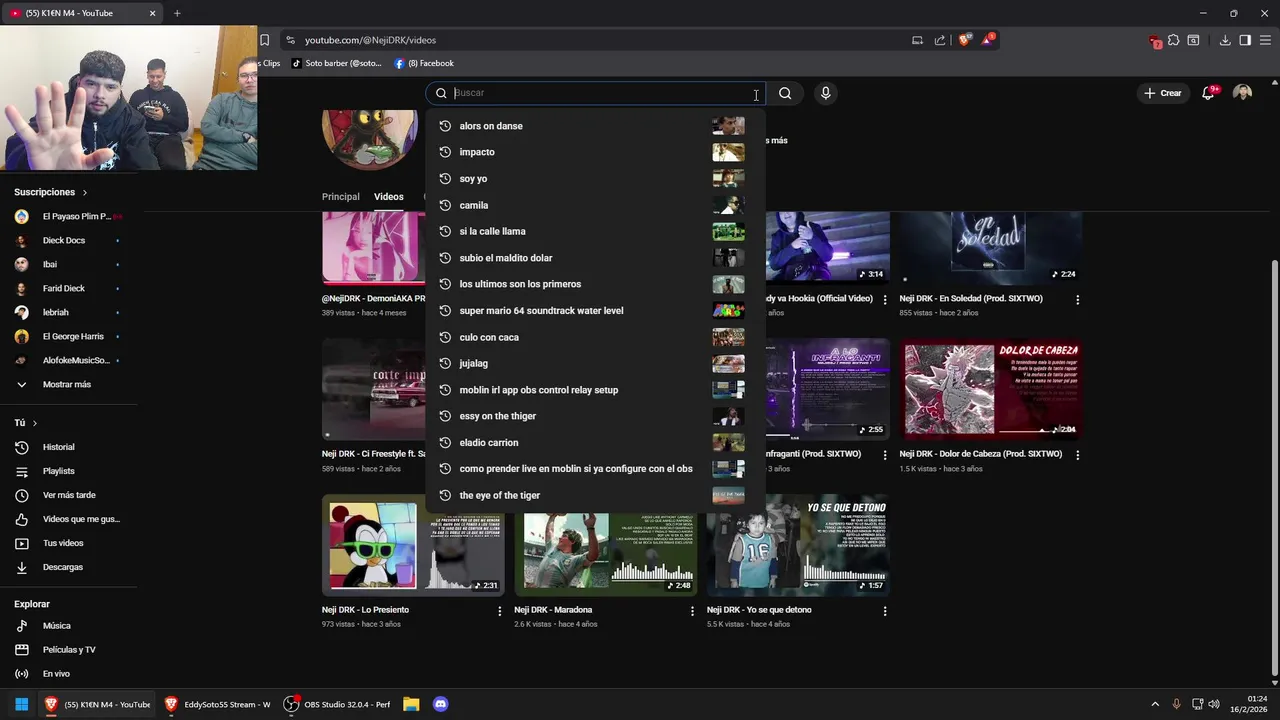Click the bookmark icon beside address bar
Viewport: 1280px width, 720px height.
[264, 40]
